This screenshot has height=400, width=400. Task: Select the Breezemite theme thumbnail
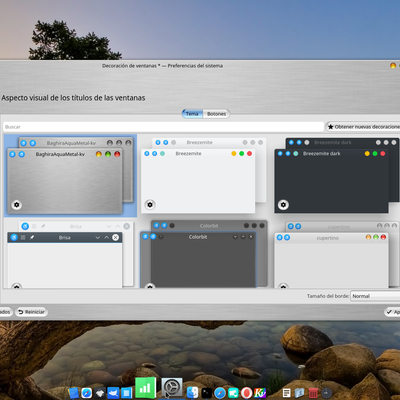coord(203,176)
